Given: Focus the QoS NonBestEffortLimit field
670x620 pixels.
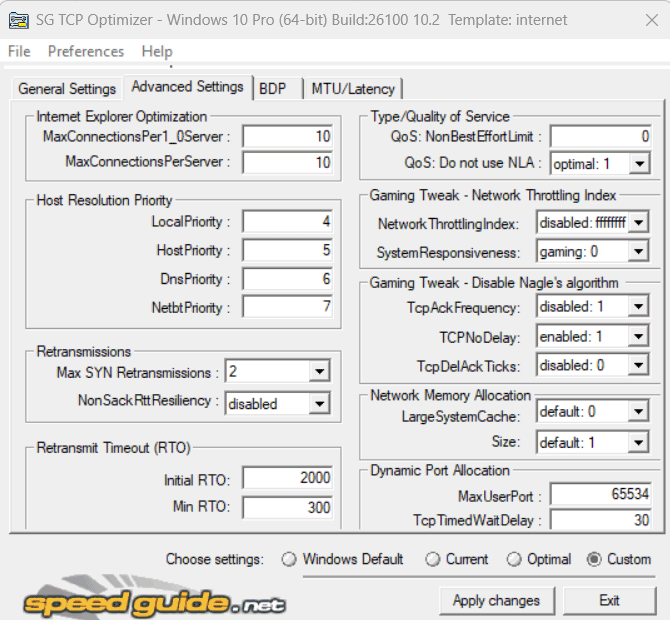Looking at the screenshot, I should point(601,137).
